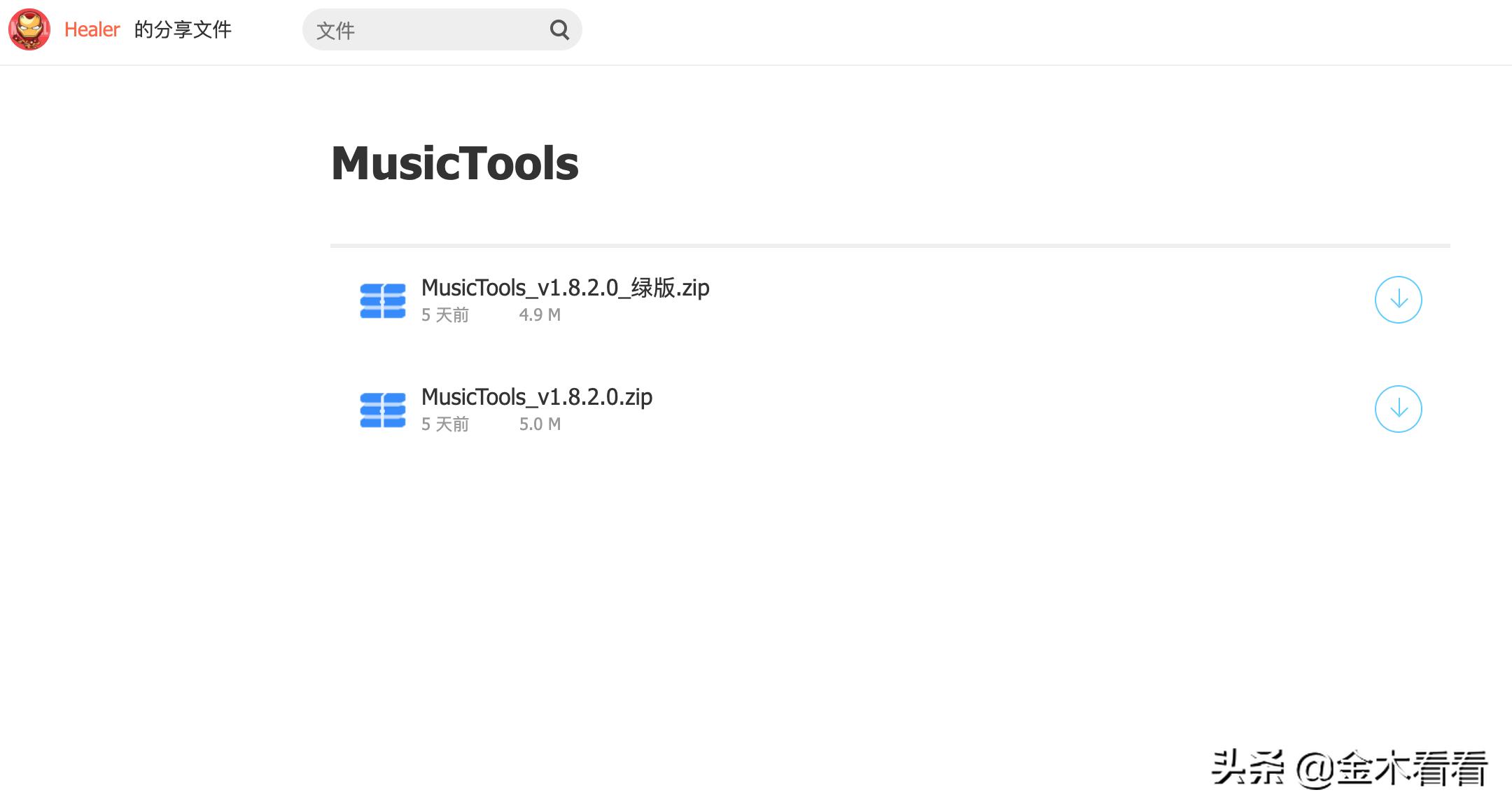The width and height of the screenshot is (1512, 811).
Task: Open the Healer user profile link
Action: click(92, 29)
